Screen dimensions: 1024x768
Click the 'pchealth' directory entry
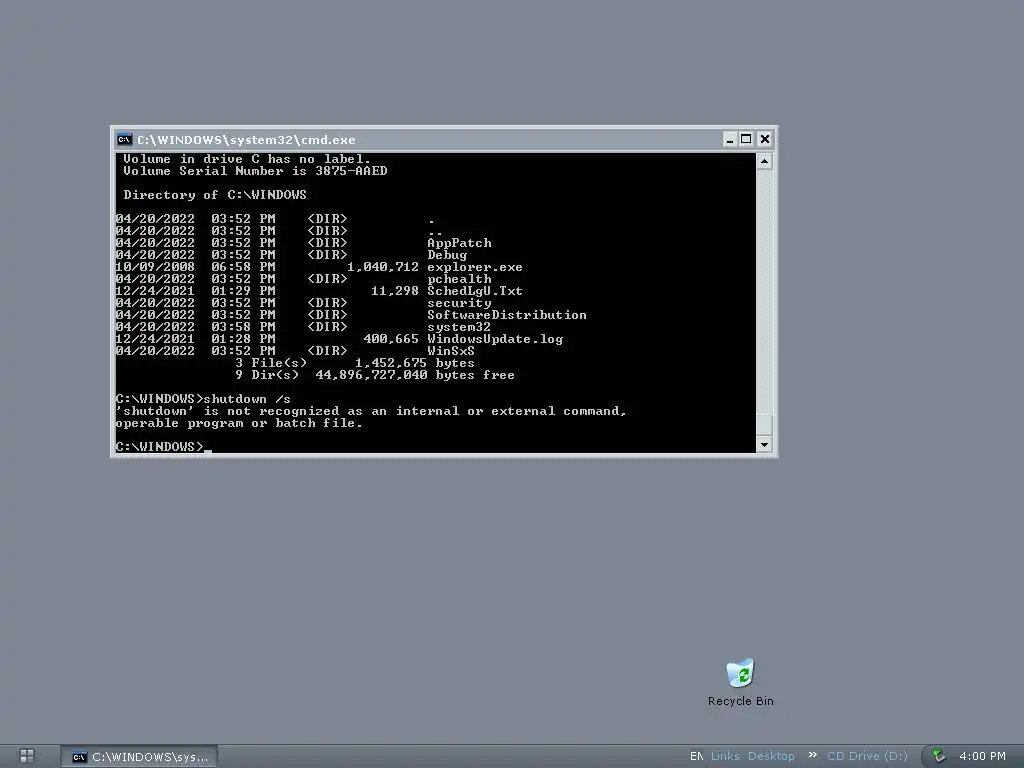459,279
